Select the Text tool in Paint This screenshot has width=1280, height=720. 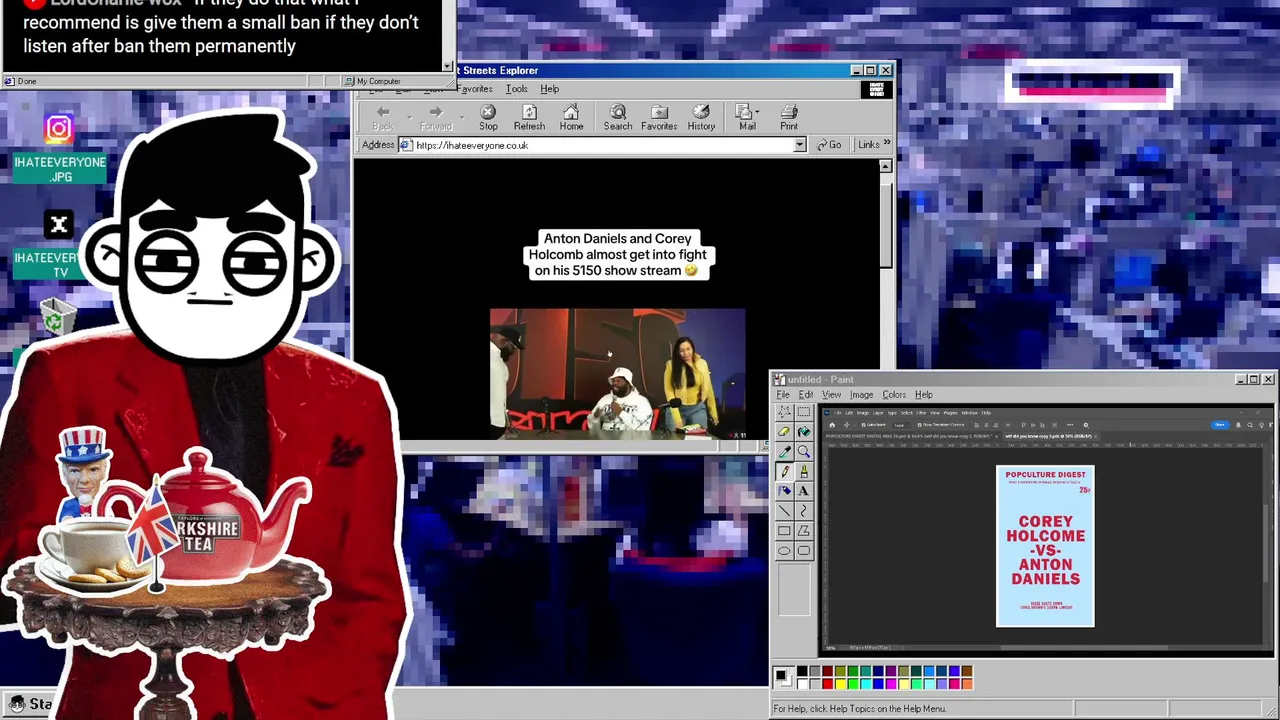tap(803, 491)
